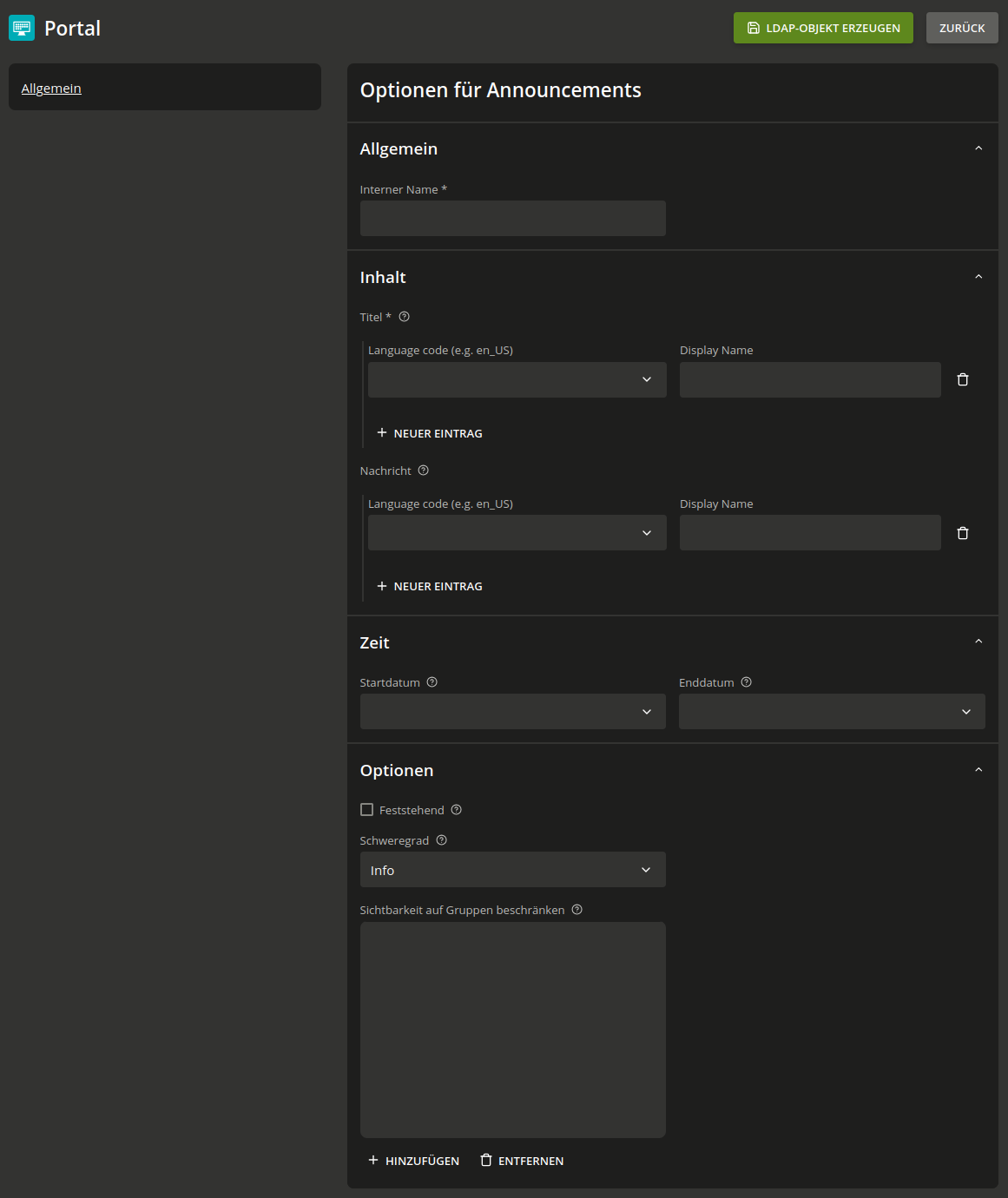Open the Titel language code dropdown
Viewport: 1008px width, 1198px height.
coord(517,380)
